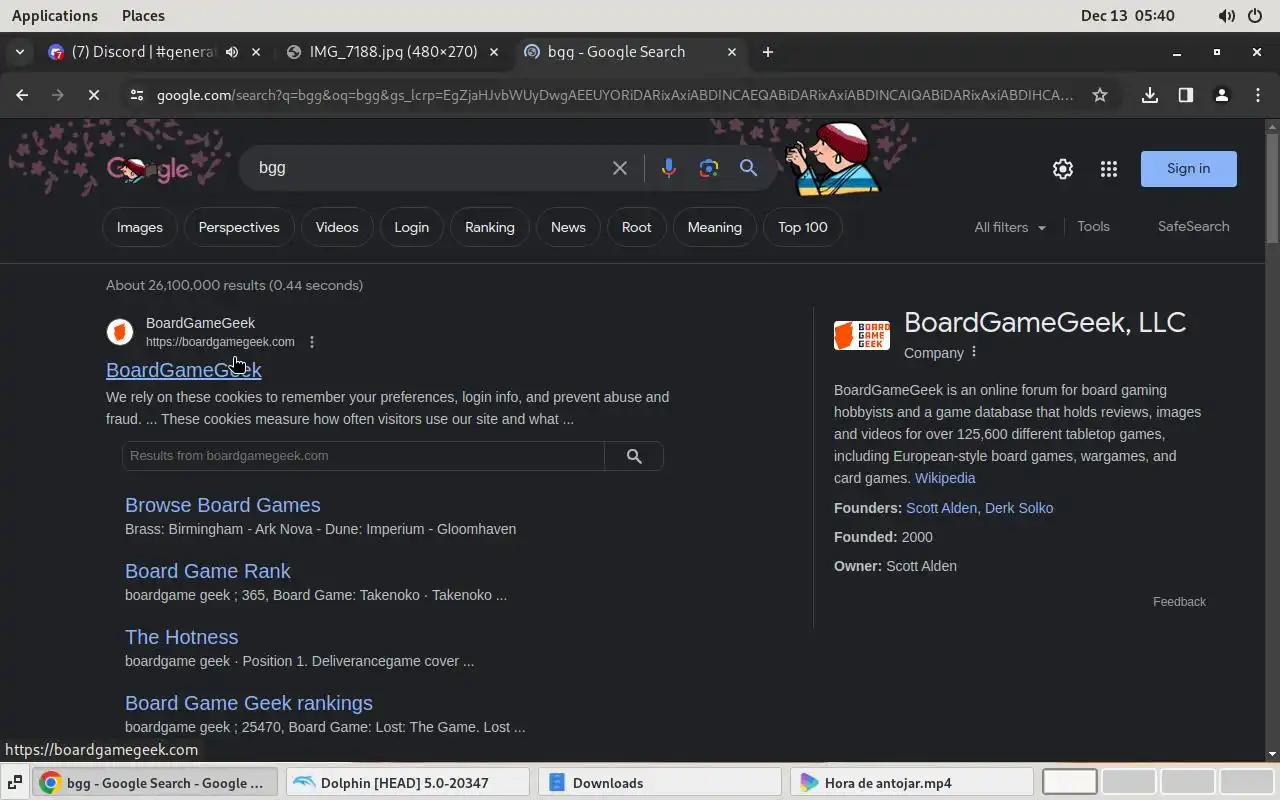Click the address bar URL
This screenshot has width=1280, height=800.
coord(615,95)
